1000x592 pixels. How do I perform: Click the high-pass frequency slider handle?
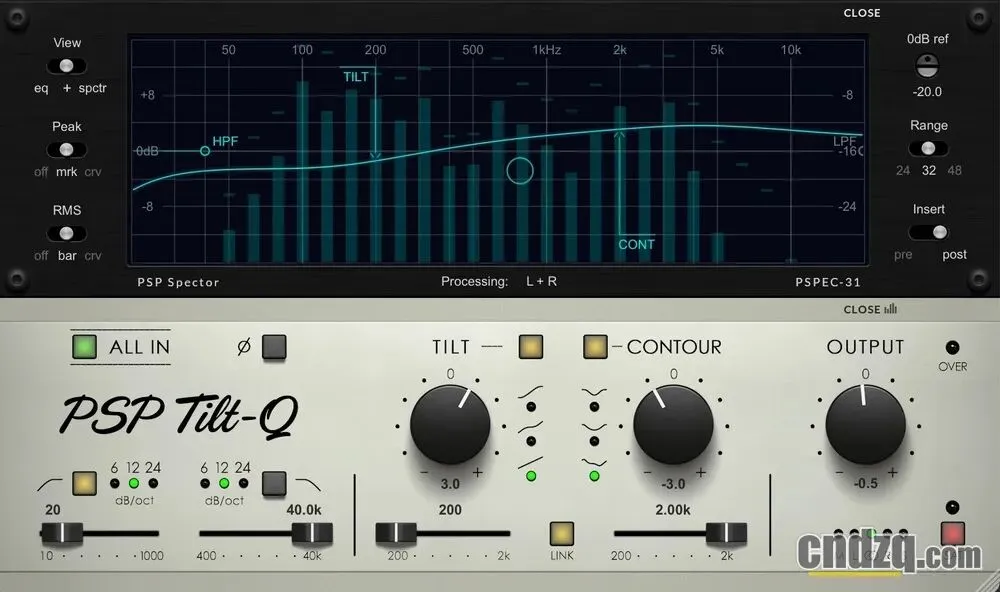coord(62,533)
